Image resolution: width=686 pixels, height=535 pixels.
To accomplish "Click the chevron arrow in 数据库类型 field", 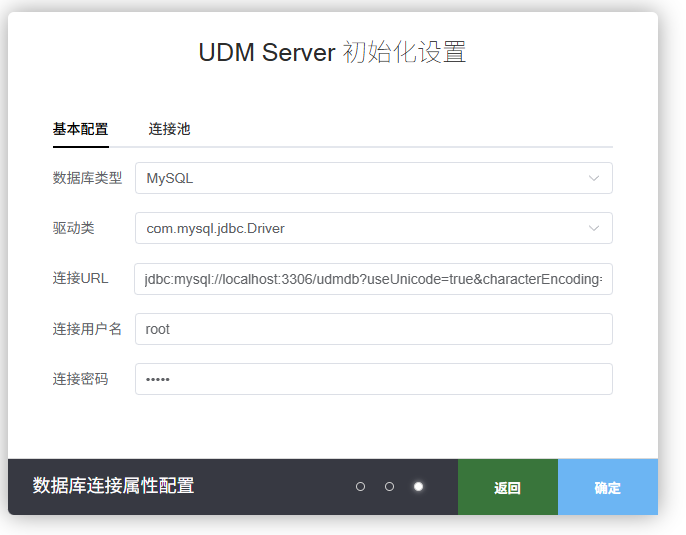I will [594, 178].
